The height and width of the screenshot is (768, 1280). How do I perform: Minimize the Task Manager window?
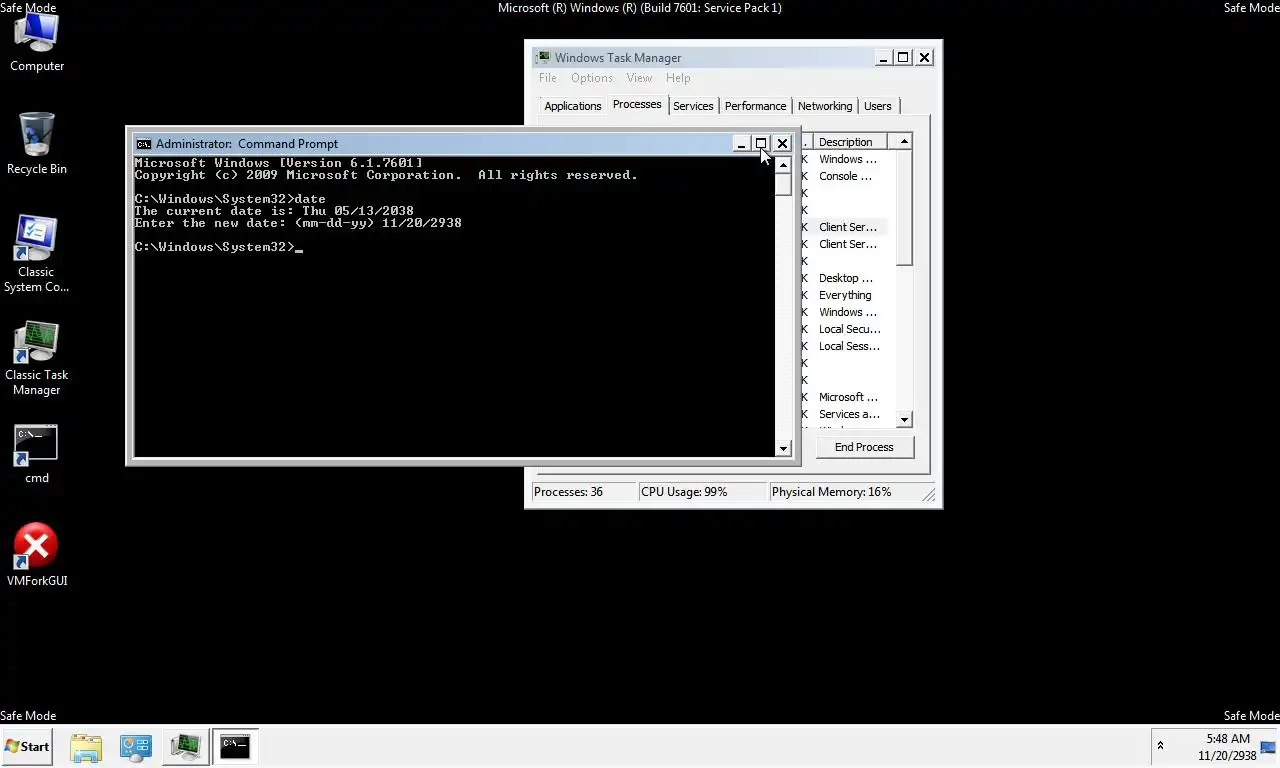tap(883, 57)
